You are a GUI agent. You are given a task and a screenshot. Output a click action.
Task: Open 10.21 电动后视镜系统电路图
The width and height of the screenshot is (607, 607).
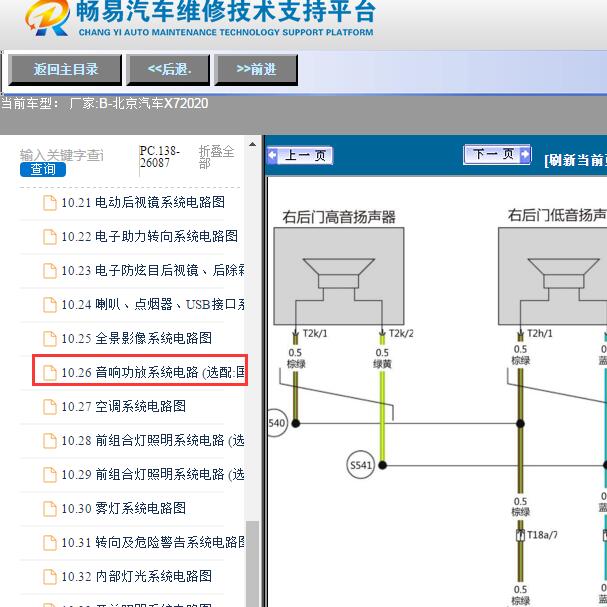(143, 202)
